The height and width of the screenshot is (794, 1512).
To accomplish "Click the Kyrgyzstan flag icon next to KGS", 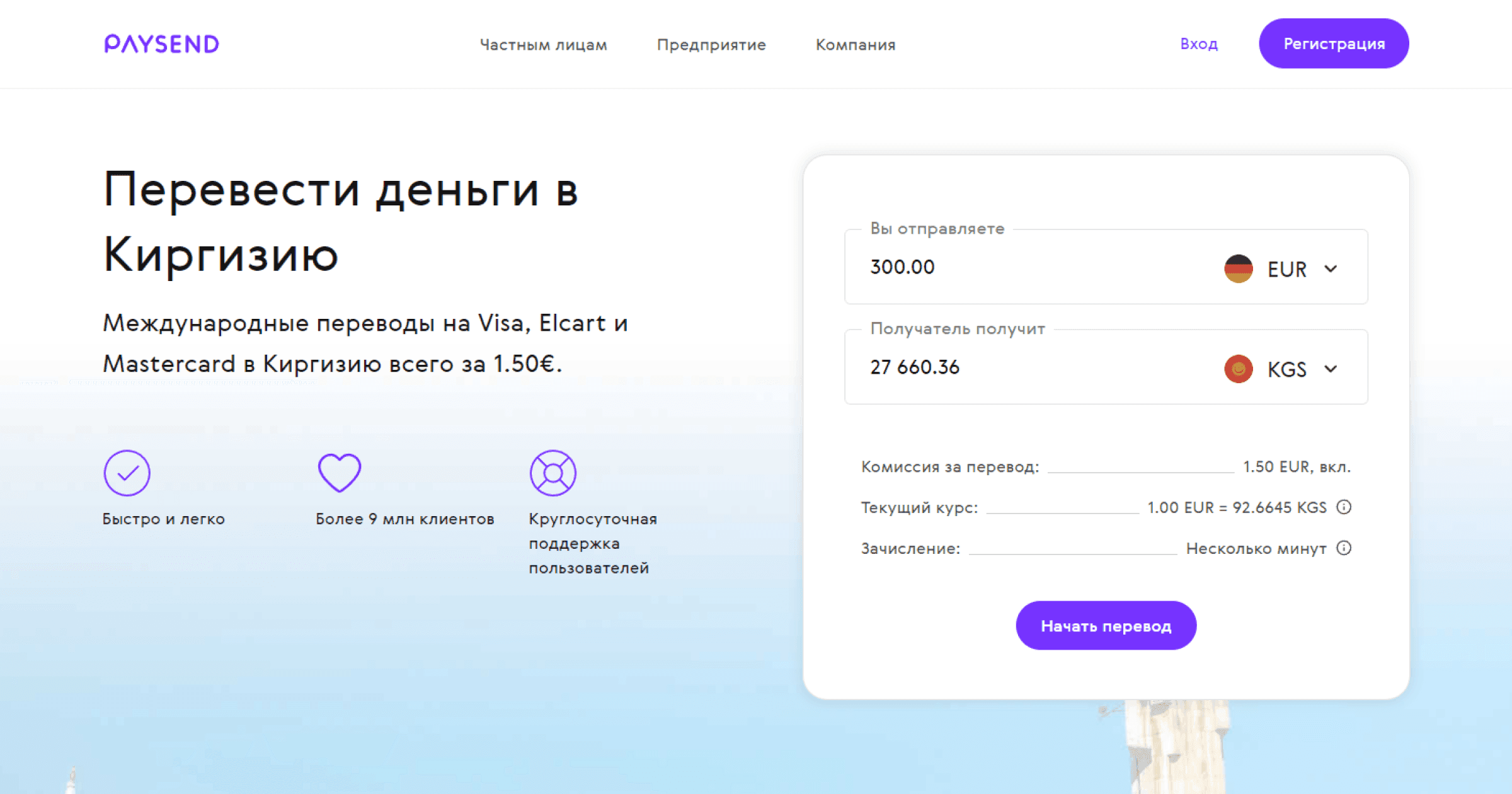I will (x=1238, y=369).
